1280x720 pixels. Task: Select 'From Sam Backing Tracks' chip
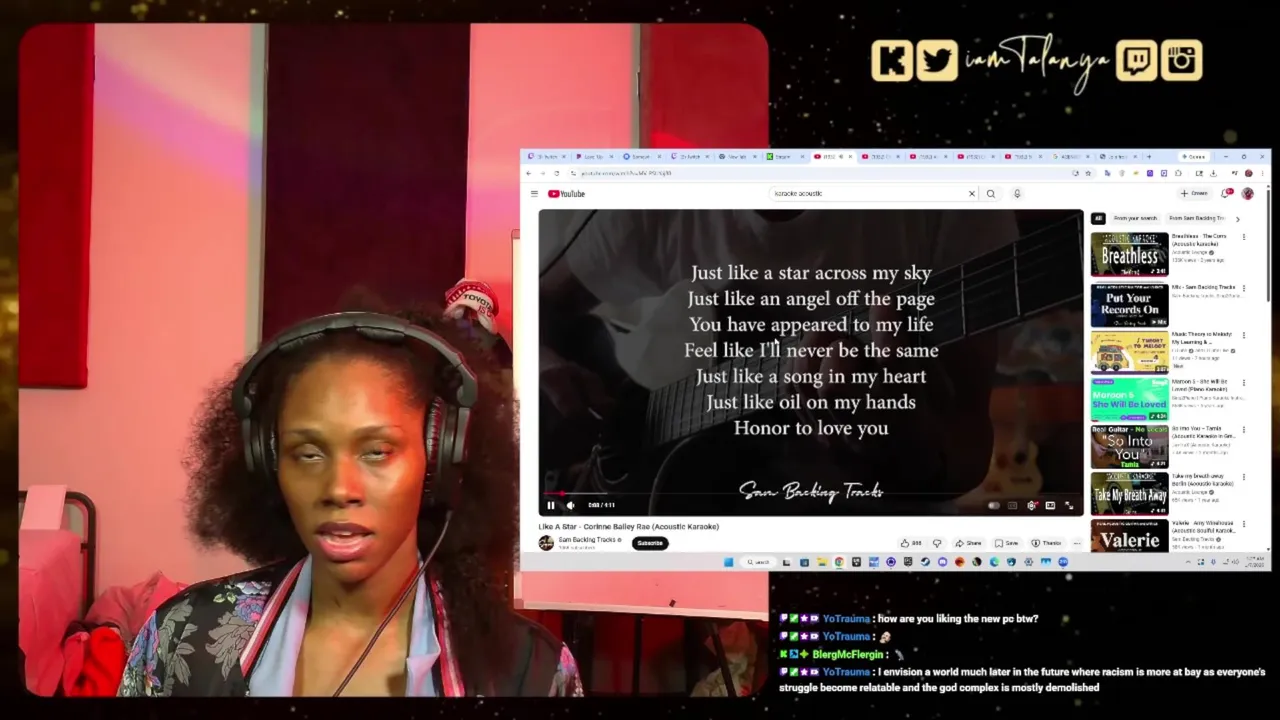click(x=1196, y=218)
